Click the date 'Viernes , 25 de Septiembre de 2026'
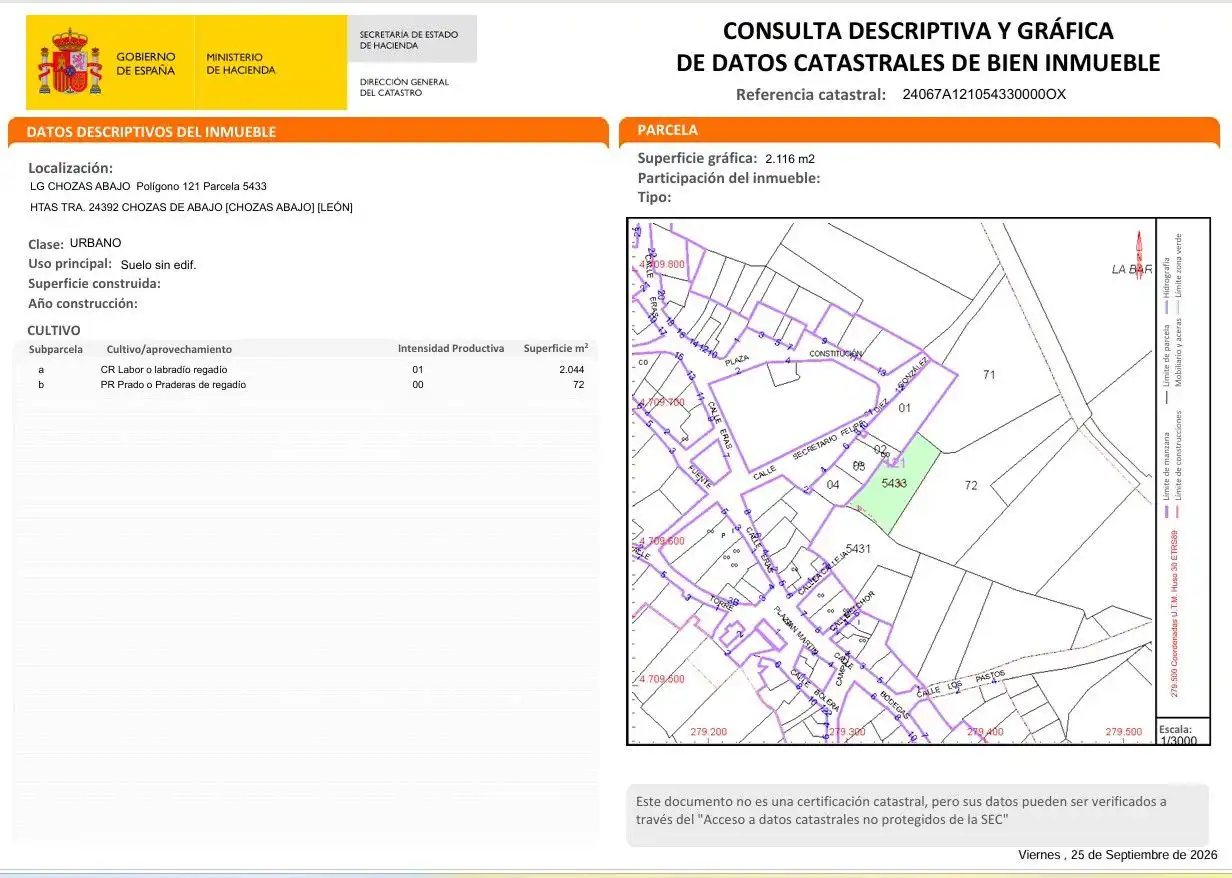The height and width of the screenshot is (878, 1232). tap(1118, 855)
